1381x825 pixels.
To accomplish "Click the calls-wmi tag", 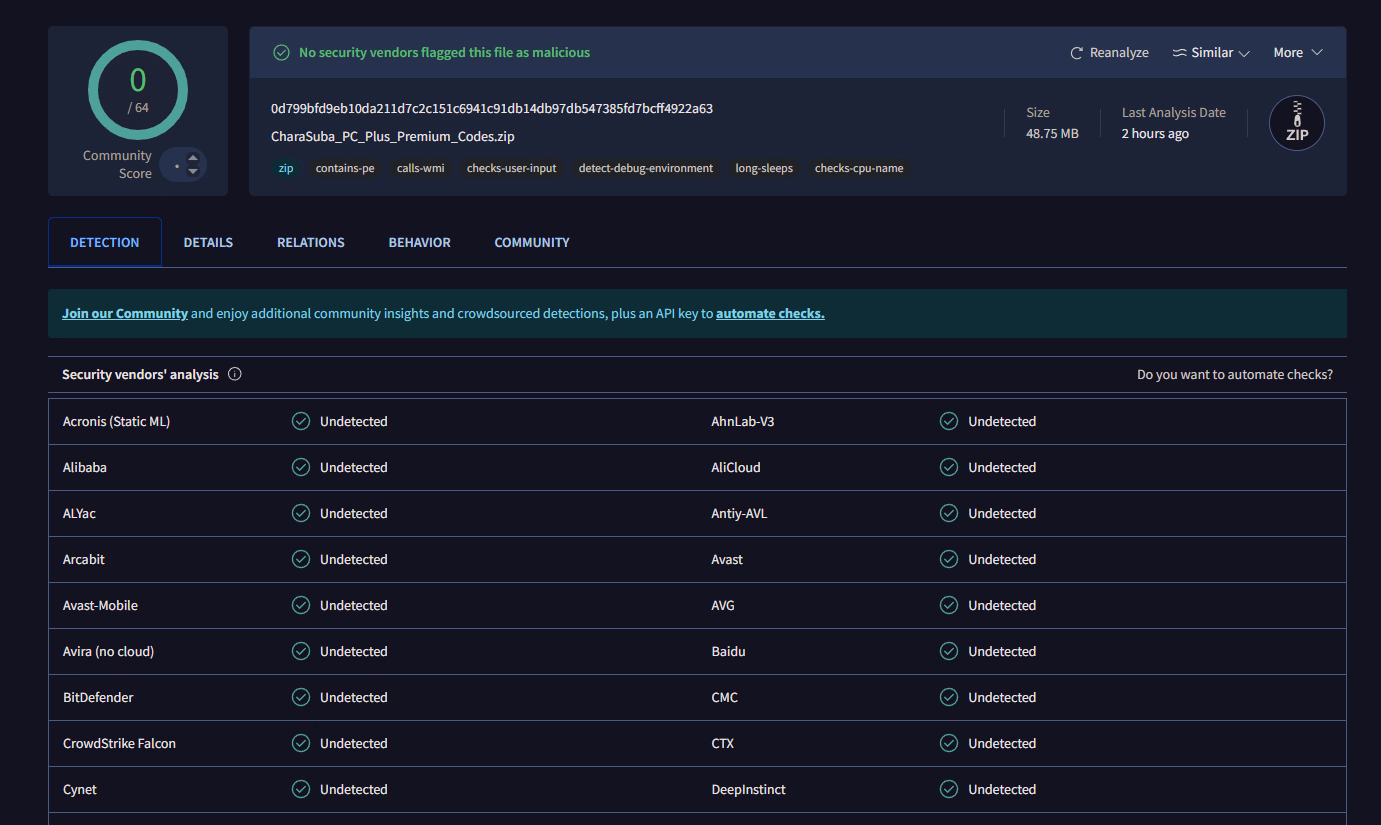I will 421,168.
